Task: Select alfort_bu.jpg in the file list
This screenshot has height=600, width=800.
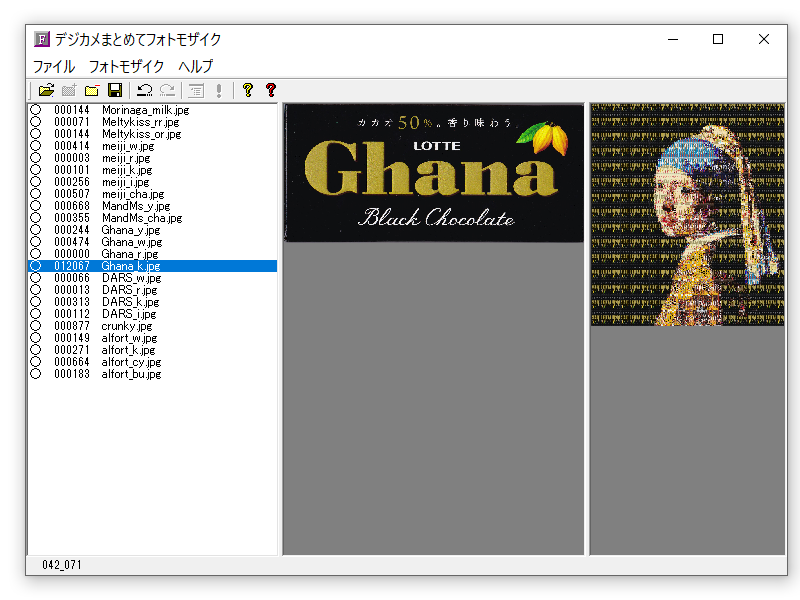Action: click(x=131, y=374)
